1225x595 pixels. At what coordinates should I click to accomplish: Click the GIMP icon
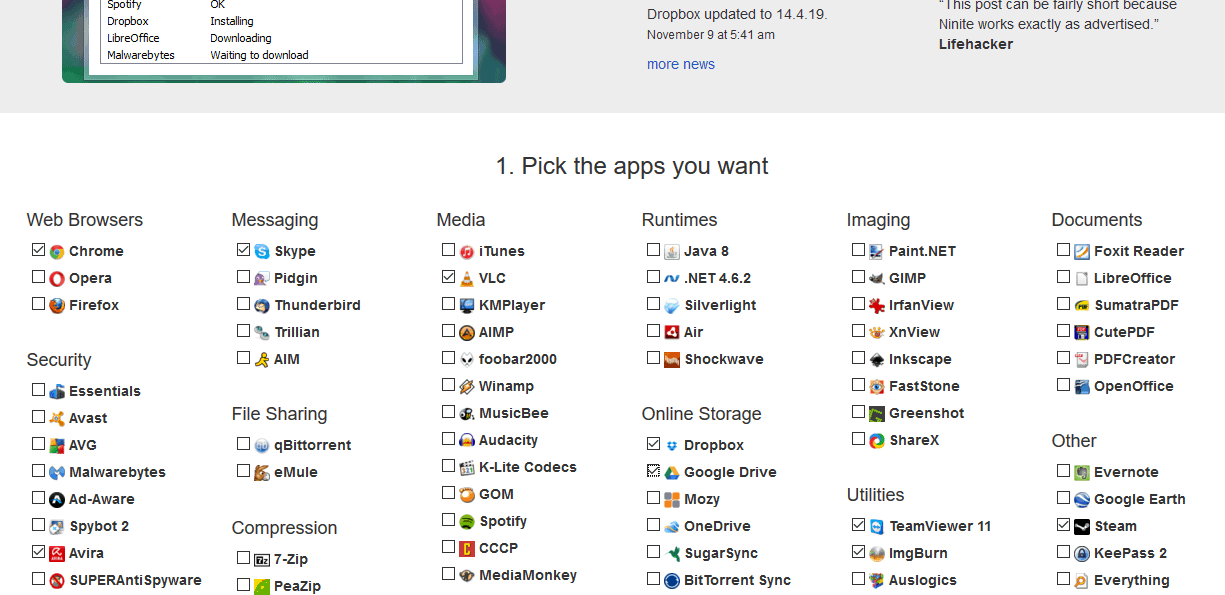[x=877, y=279]
